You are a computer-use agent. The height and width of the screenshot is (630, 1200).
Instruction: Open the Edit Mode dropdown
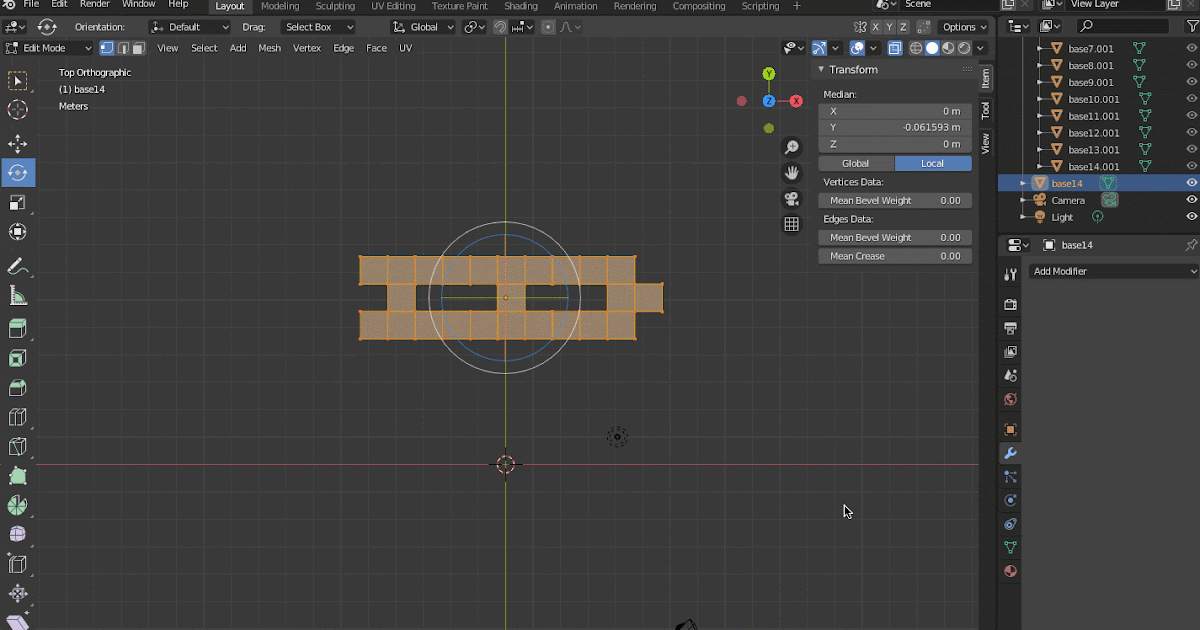(49, 48)
